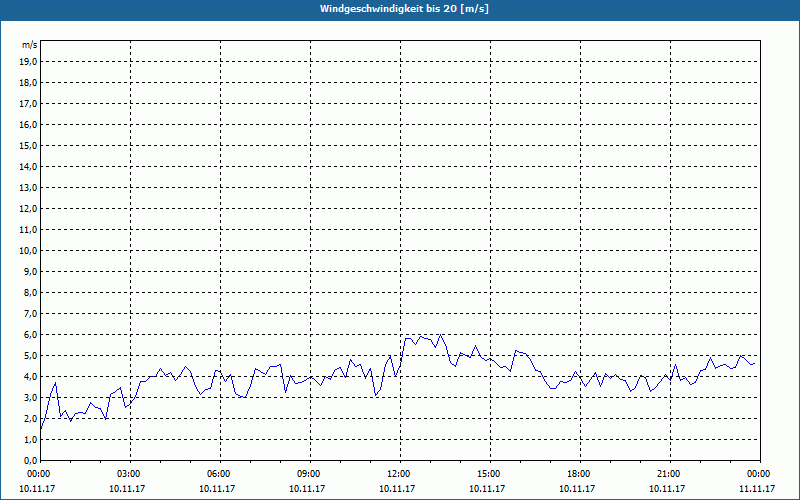This screenshot has height=500, width=800.
Task: Select the 17,0 y-axis label
Action: 29,104
